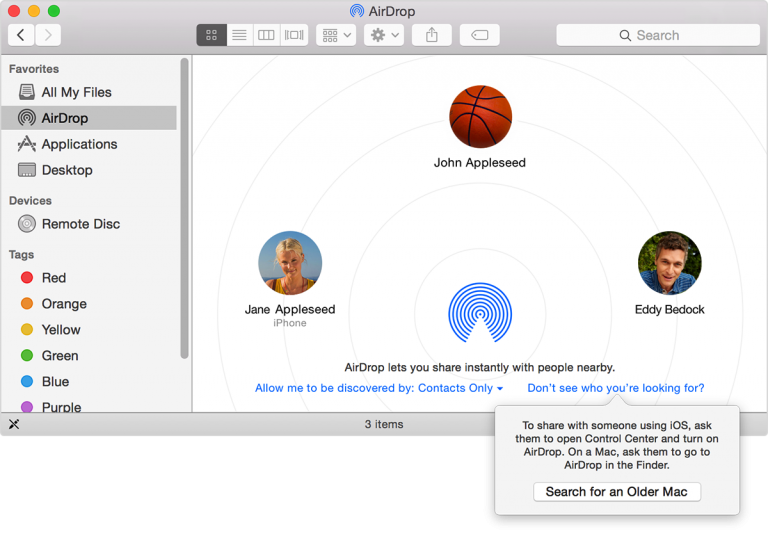Open Applications in the sidebar
Screen dimensions: 768x545
(89, 144)
